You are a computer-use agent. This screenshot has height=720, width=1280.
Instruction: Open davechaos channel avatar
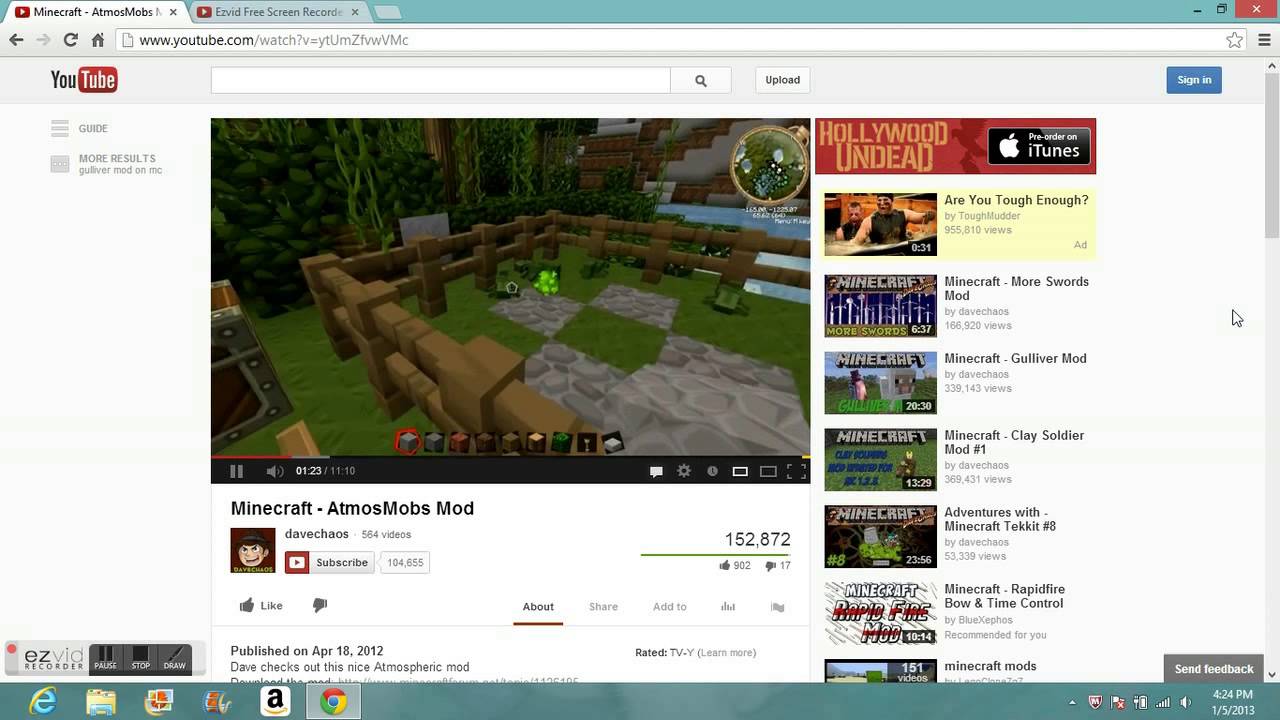(x=253, y=550)
